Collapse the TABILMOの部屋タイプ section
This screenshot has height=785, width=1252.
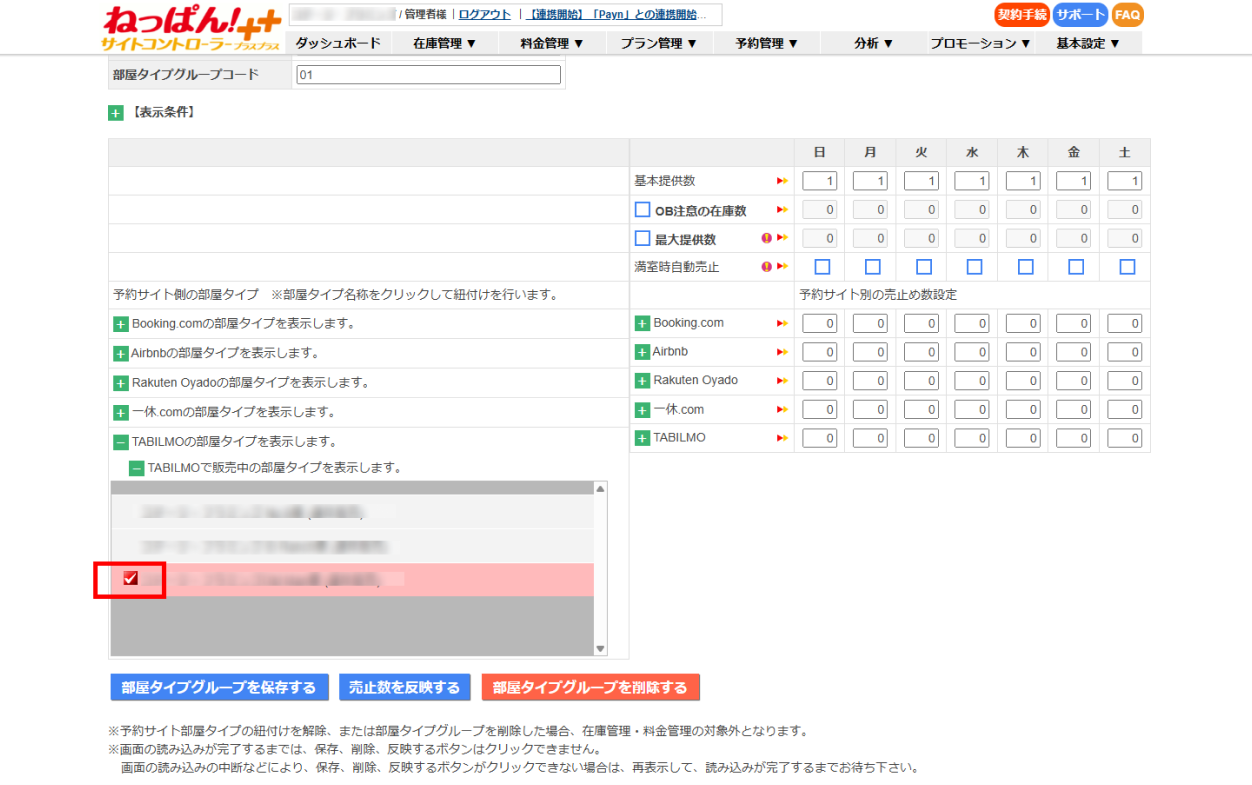[120, 442]
